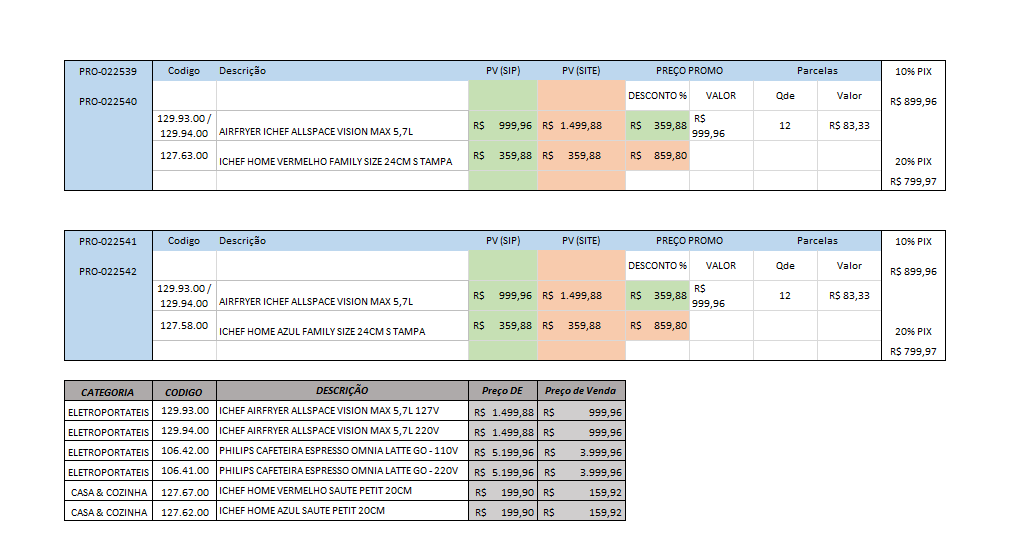Click the Preço DE column header

coord(502,391)
